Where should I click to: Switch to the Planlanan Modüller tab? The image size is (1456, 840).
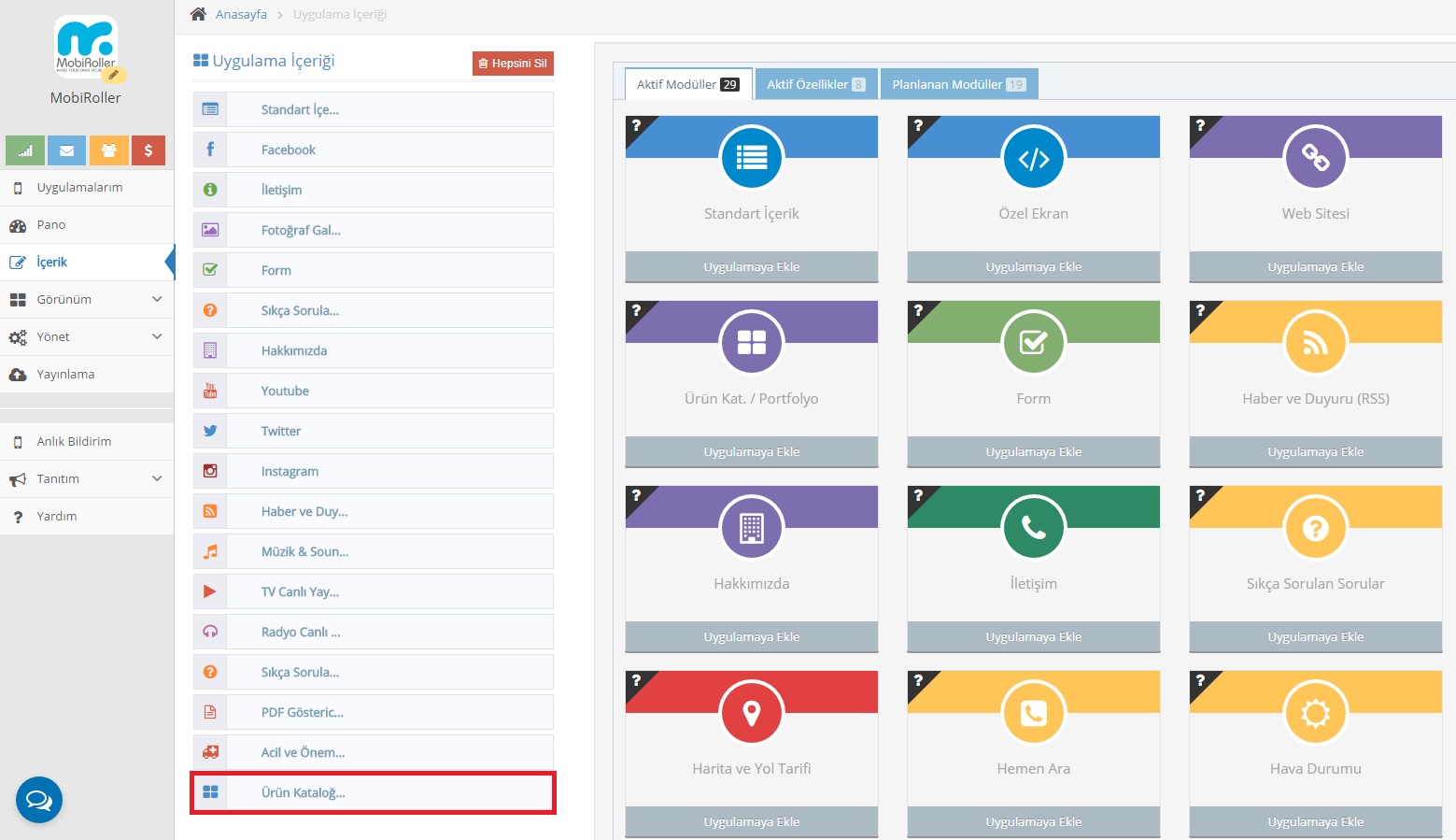pyautogui.click(x=959, y=84)
